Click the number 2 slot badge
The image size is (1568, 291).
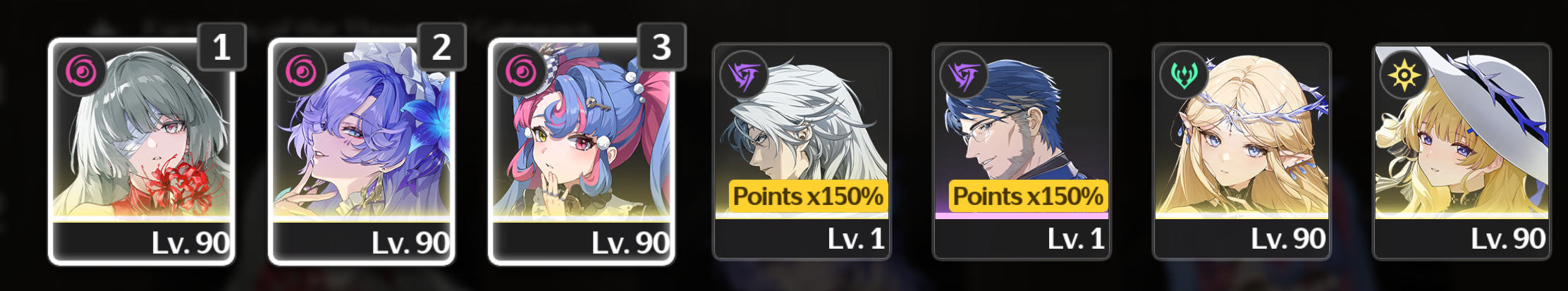point(442,47)
